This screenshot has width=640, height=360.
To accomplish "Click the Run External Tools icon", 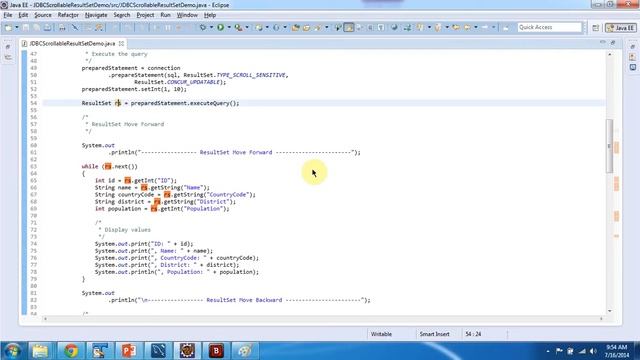I will pyautogui.click(x=238, y=27).
